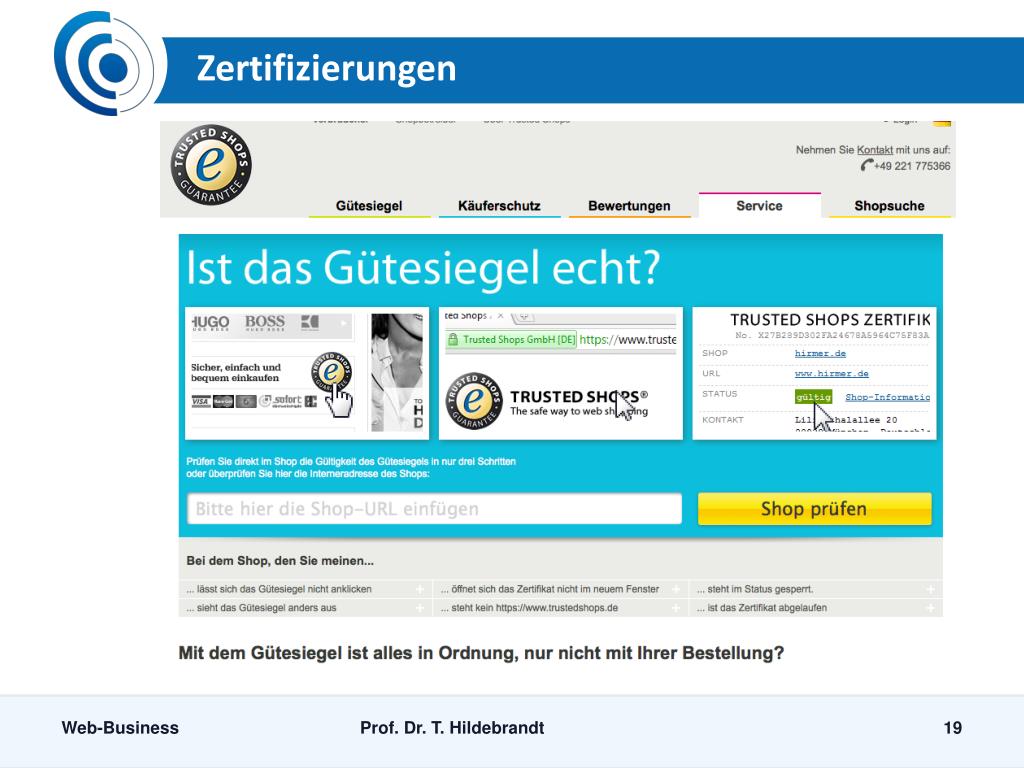The width and height of the screenshot is (1024, 768).
Task: Expand 'steht kein https://www.trustedshops.de'
Action: [x=560, y=608]
